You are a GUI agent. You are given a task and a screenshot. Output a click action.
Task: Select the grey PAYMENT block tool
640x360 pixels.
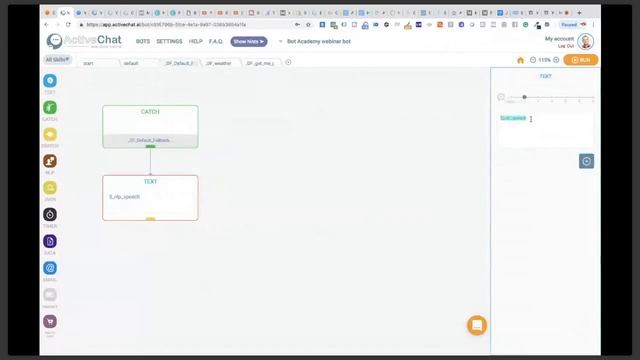point(50,295)
